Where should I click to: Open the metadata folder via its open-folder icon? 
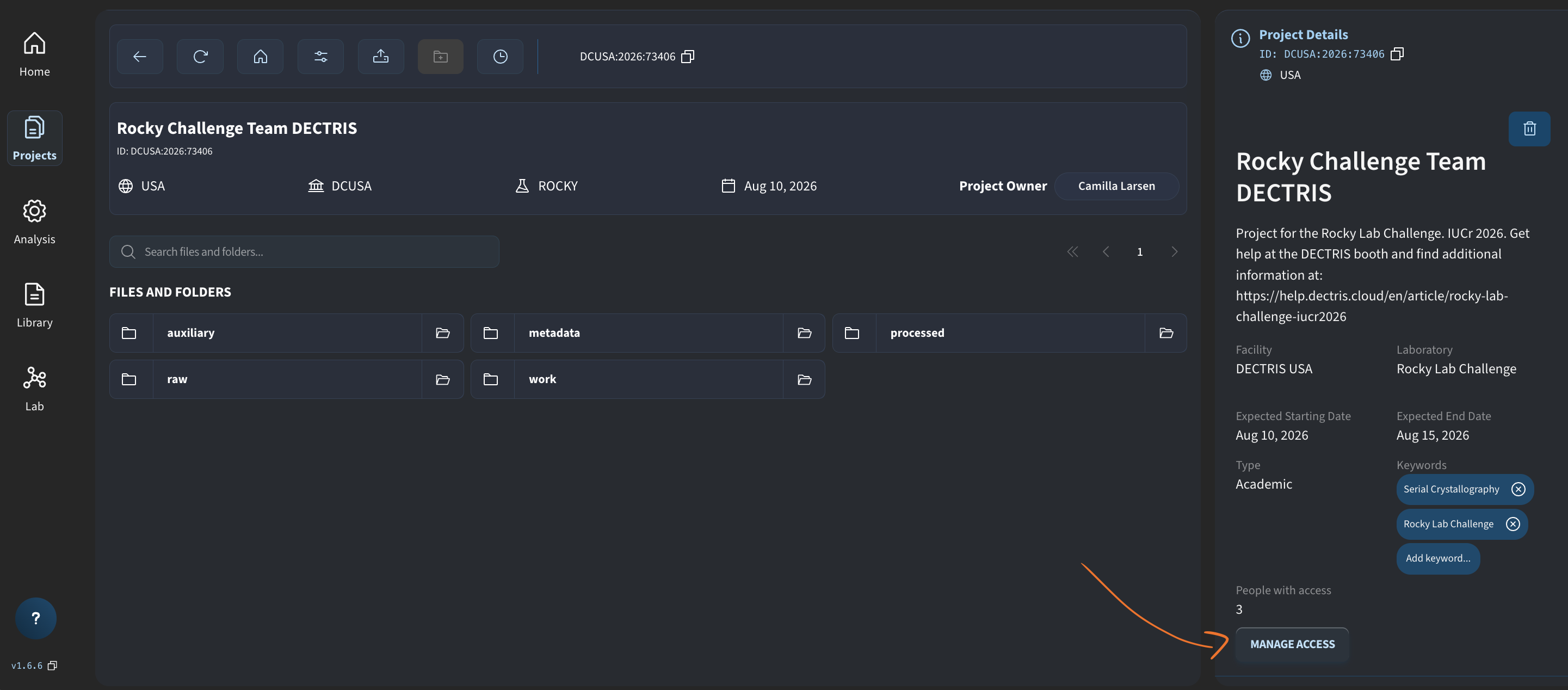pos(804,332)
